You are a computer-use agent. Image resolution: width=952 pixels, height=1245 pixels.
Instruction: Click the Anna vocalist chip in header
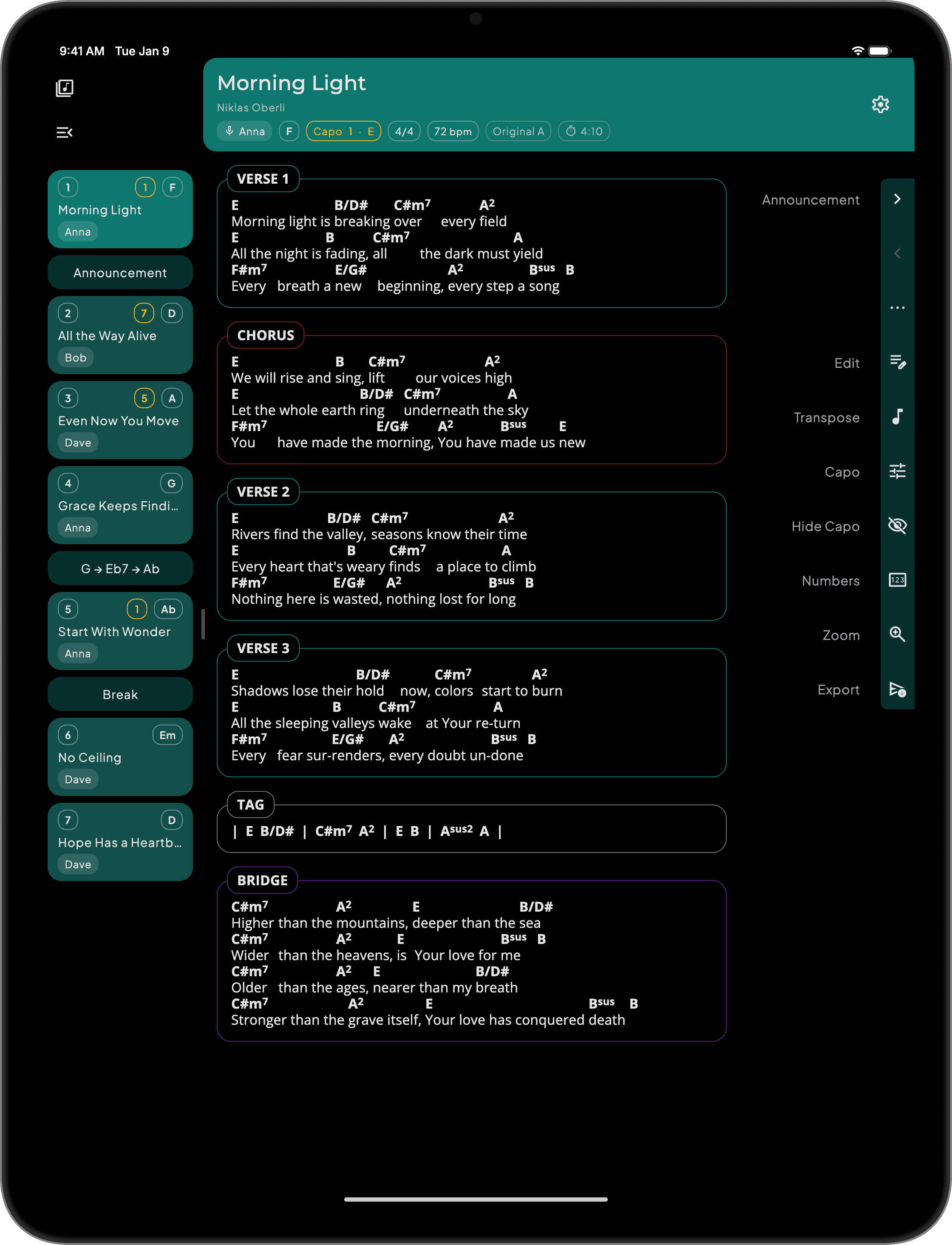(x=245, y=131)
